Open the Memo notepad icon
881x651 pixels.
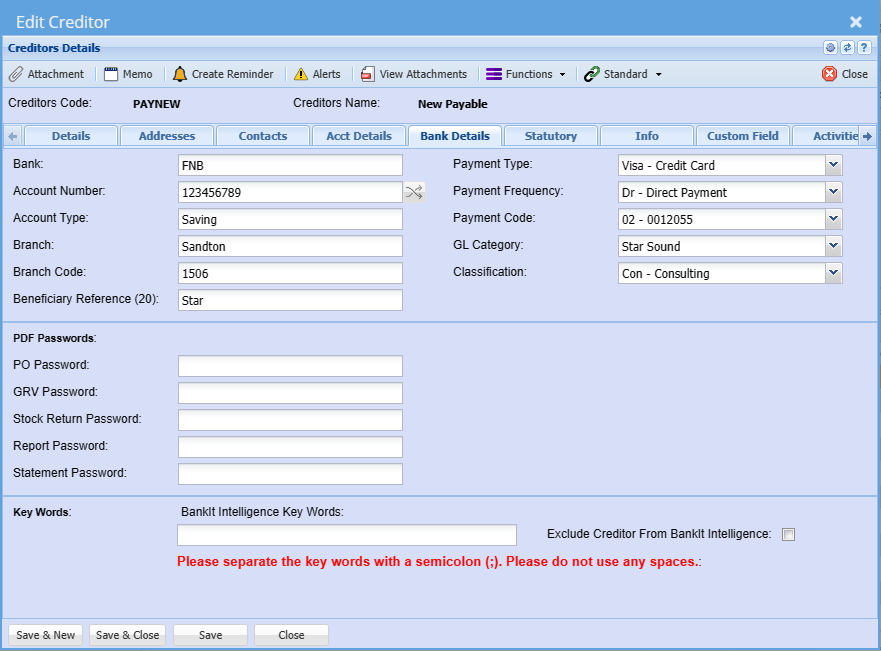(x=111, y=74)
